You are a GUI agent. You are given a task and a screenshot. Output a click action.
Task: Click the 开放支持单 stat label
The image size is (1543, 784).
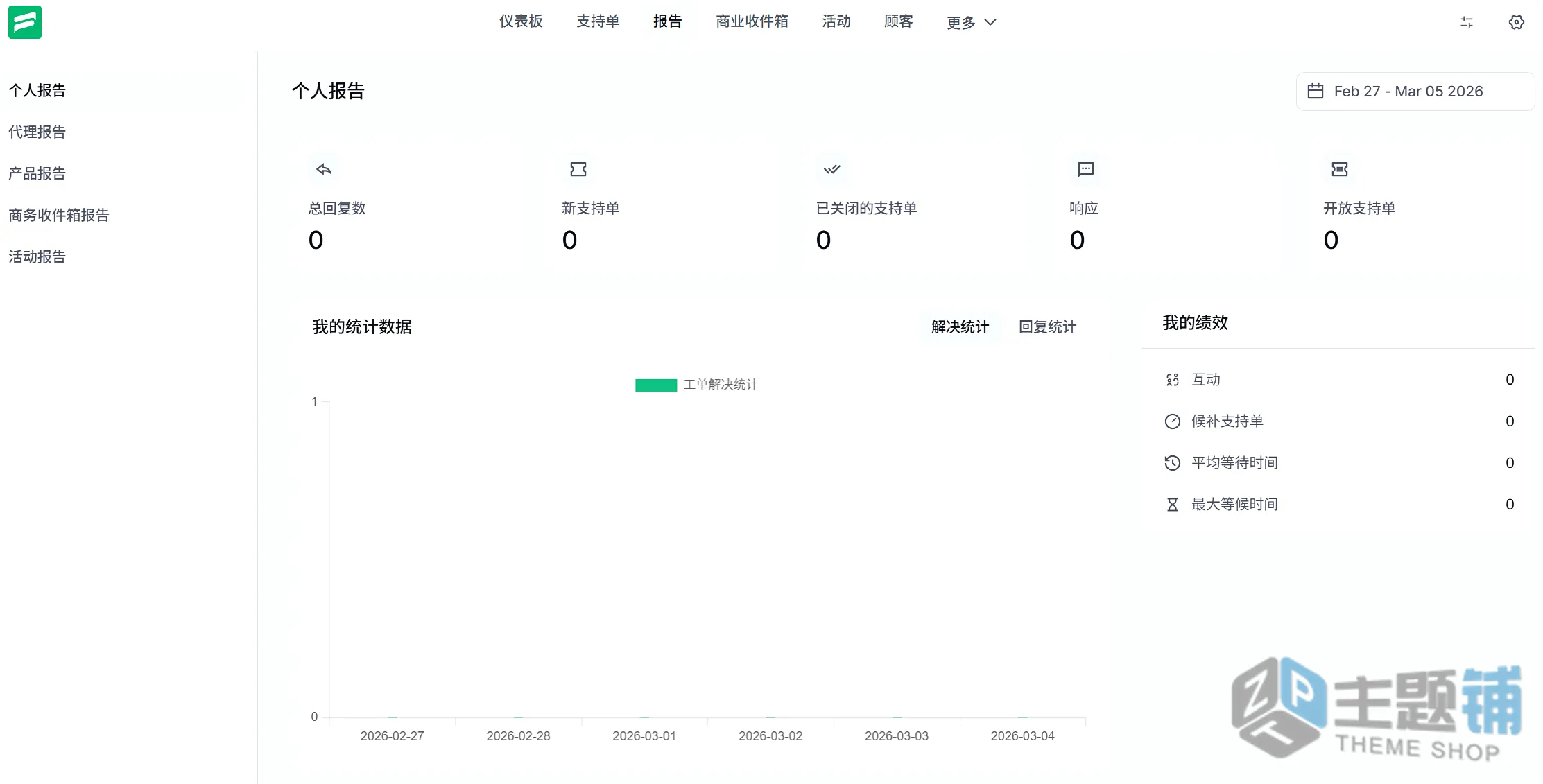click(1359, 208)
